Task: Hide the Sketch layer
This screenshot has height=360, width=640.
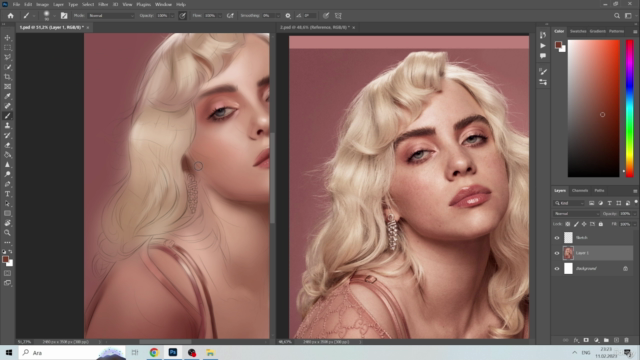Action: (x=557, y=238)
